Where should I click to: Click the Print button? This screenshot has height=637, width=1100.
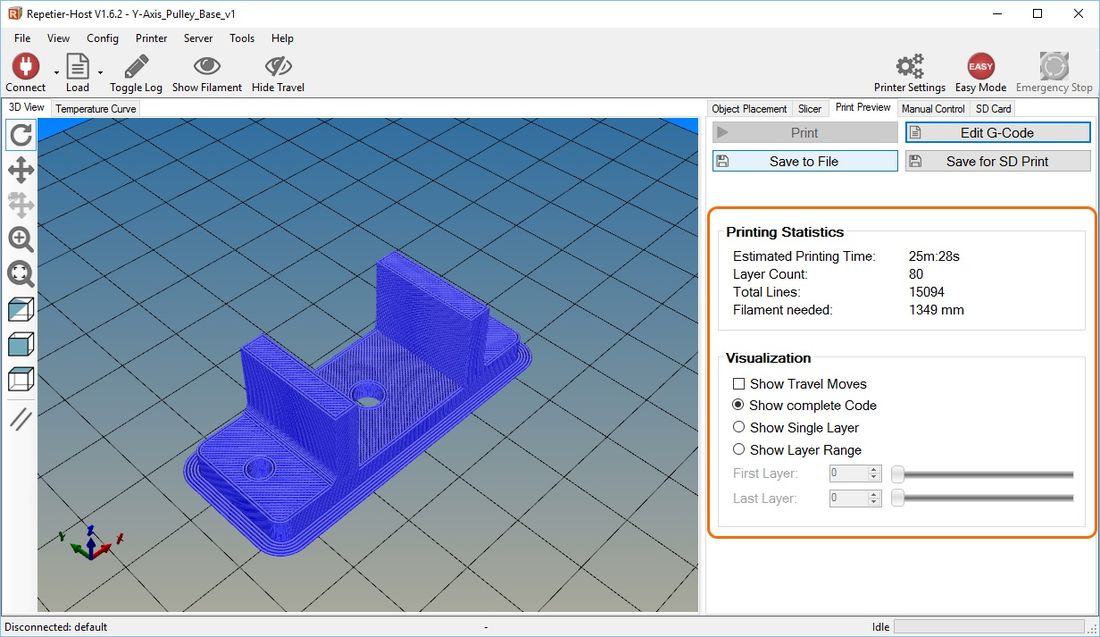click(805, 133)
